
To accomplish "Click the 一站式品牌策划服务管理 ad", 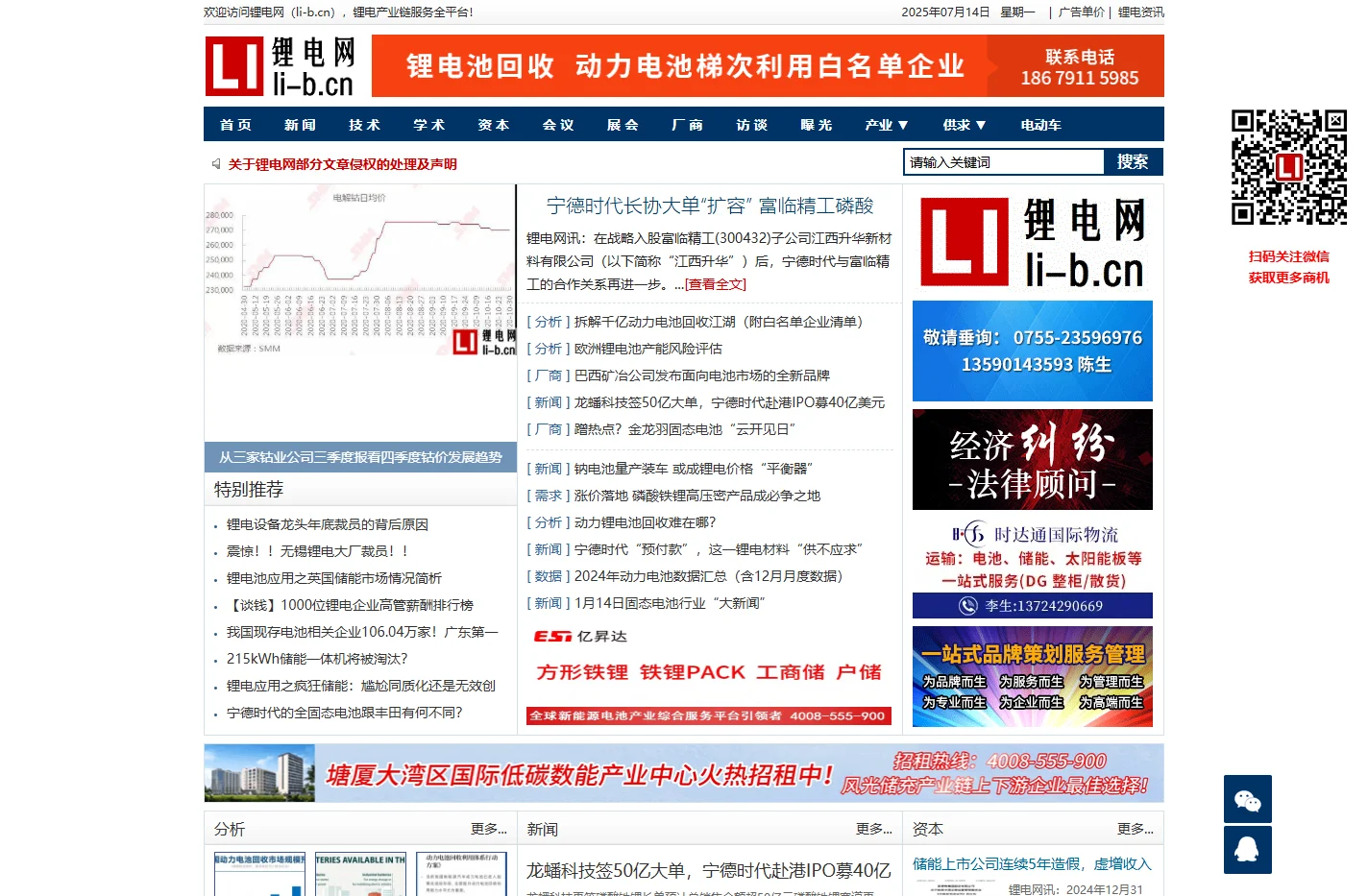I will pos(1033,676).
